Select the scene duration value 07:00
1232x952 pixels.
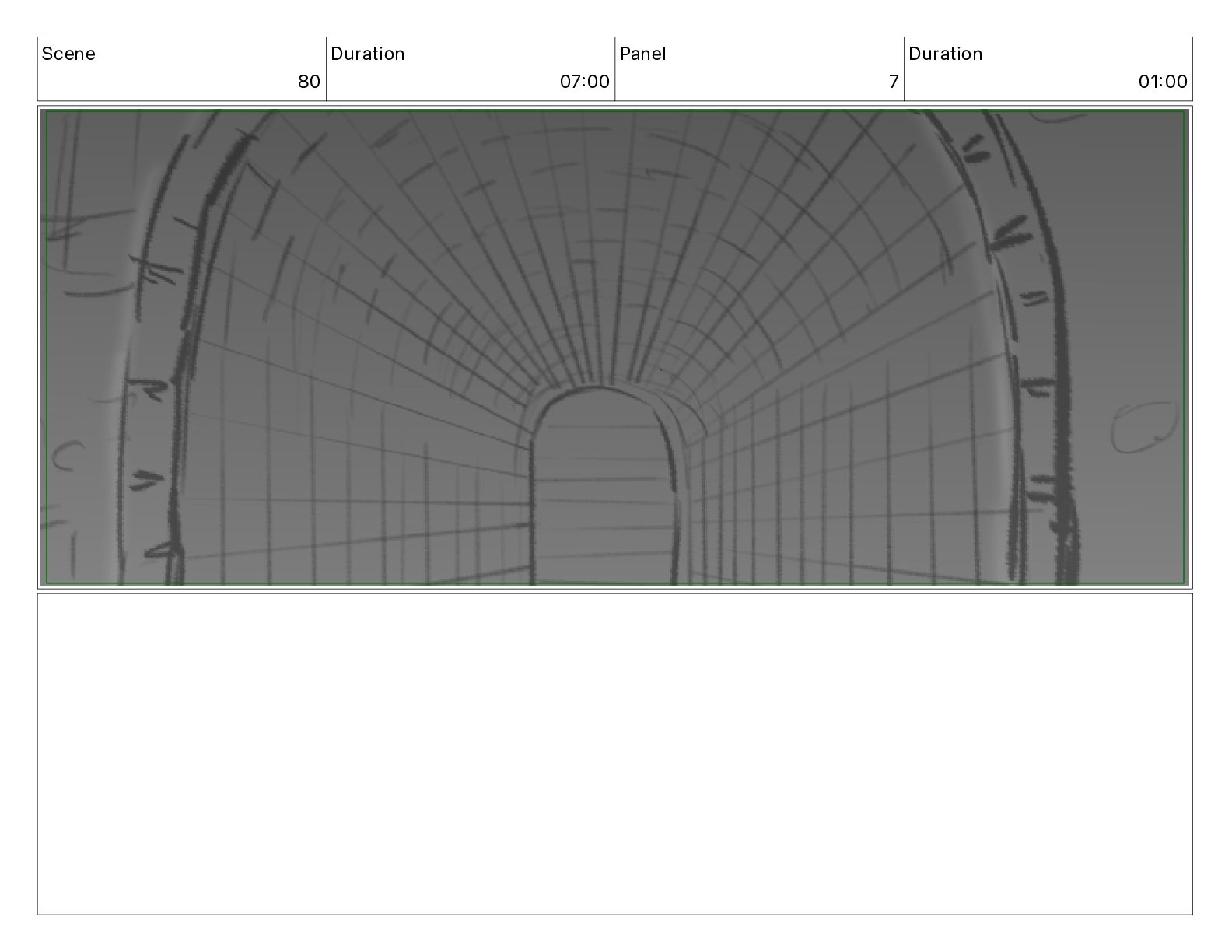(585, 82)
